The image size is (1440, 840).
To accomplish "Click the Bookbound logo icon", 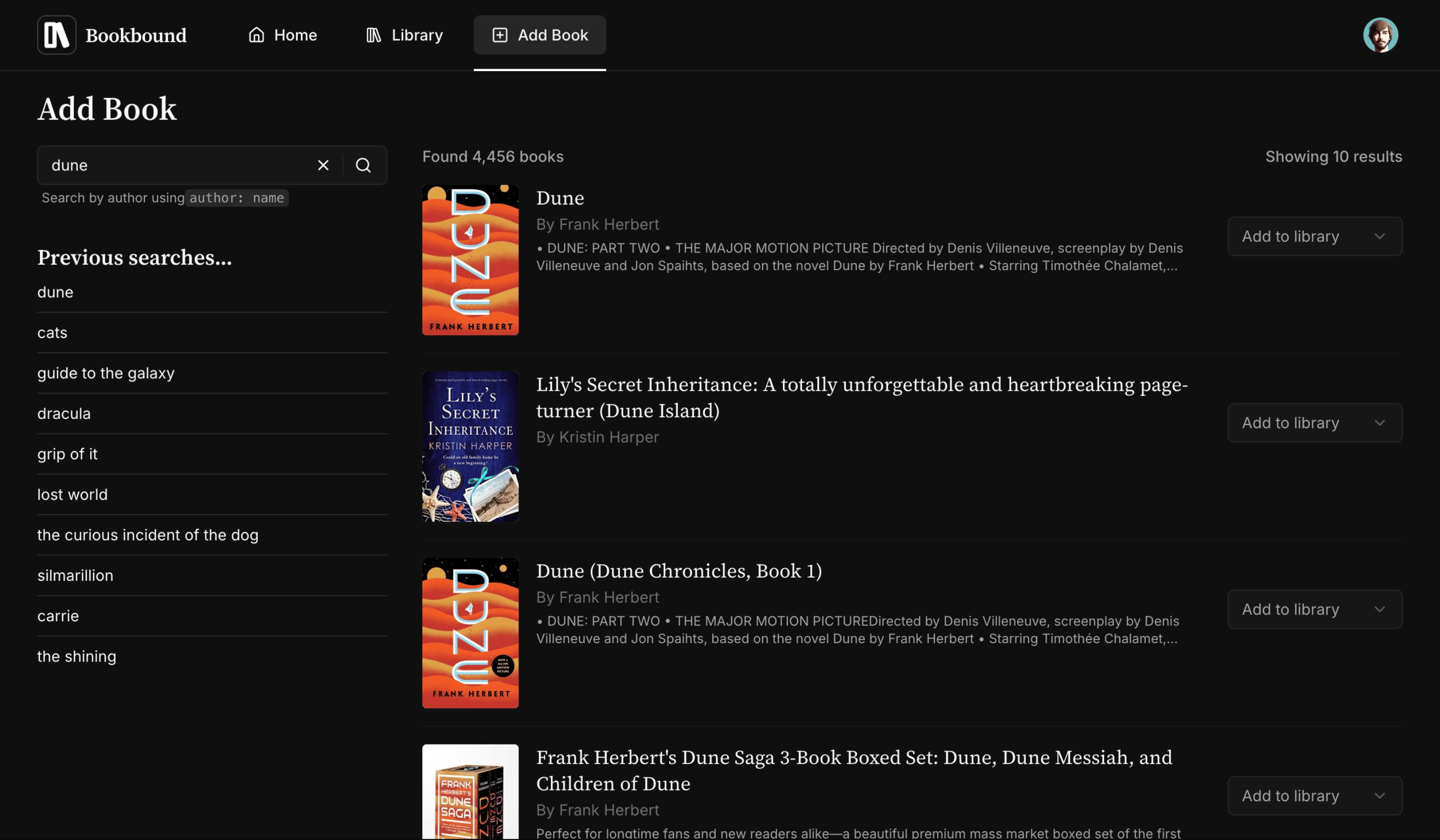I will pyautogui.click(x=57, y=35).
